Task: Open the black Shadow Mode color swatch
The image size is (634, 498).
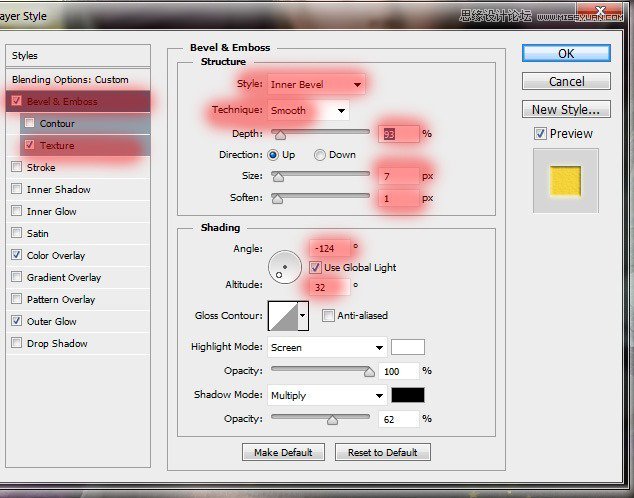Action: pos(408,395)
